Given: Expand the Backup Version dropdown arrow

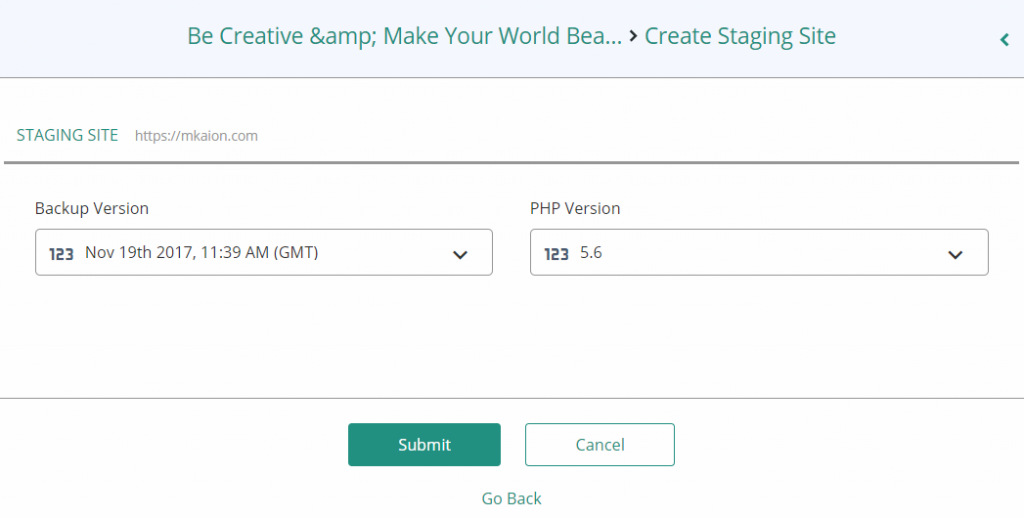Looking at the screenshot, I should pyautogui.click(x=460, y=254).
